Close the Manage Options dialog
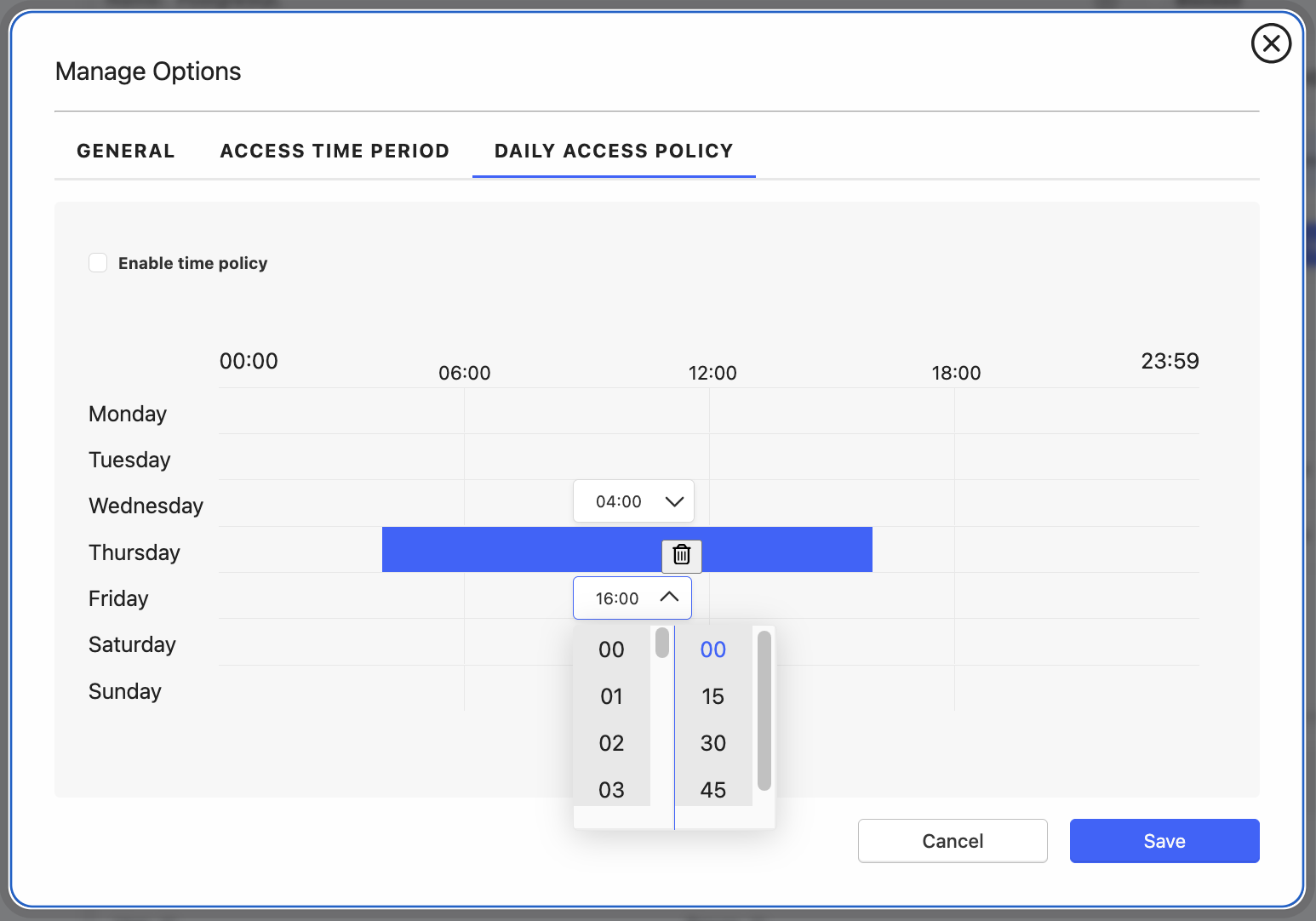The width and height of the screenshot is (1316, 921). [1271, 43]
